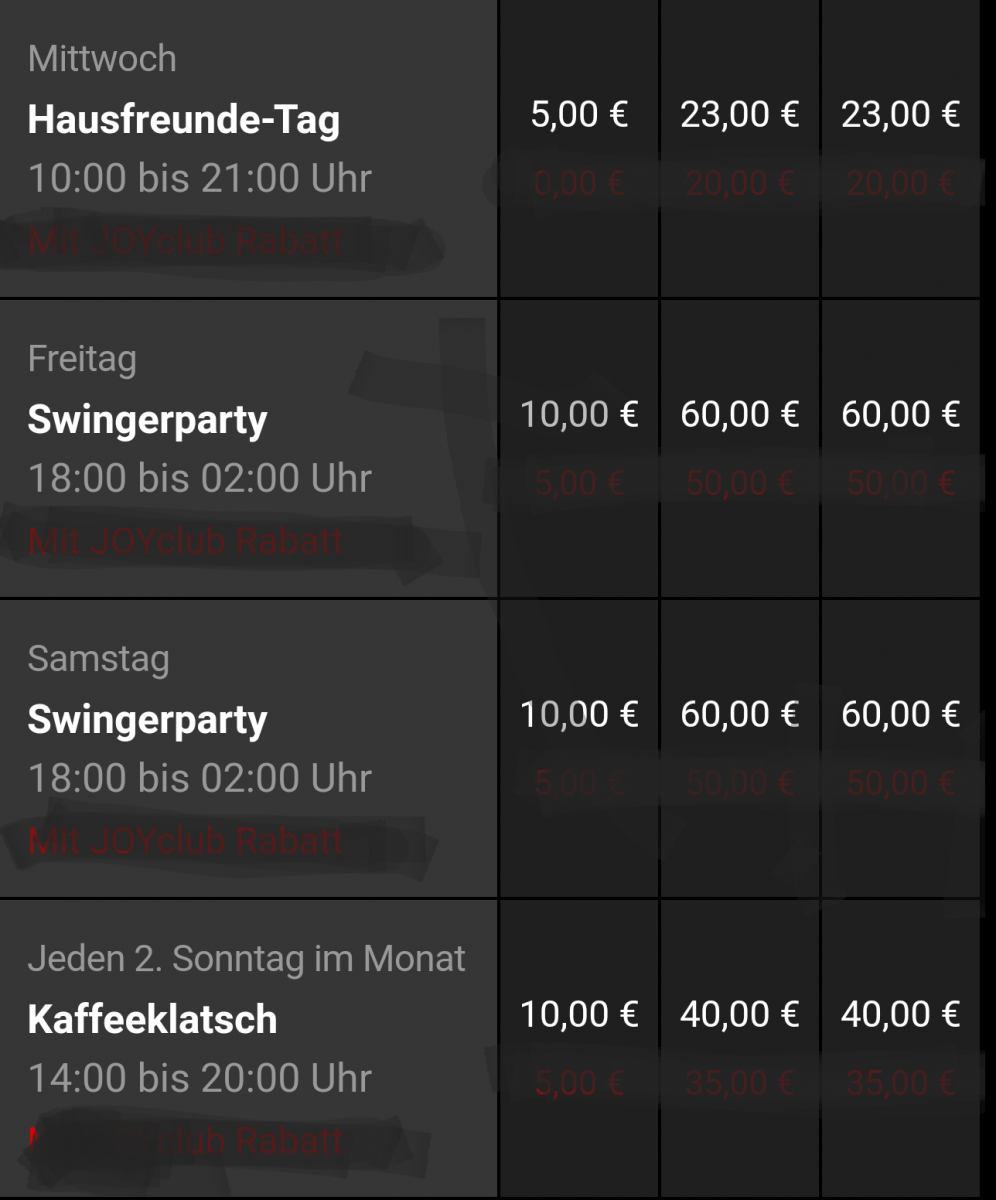Tap the Freitag 18:00 bis 02:00 time

point(199,479)
